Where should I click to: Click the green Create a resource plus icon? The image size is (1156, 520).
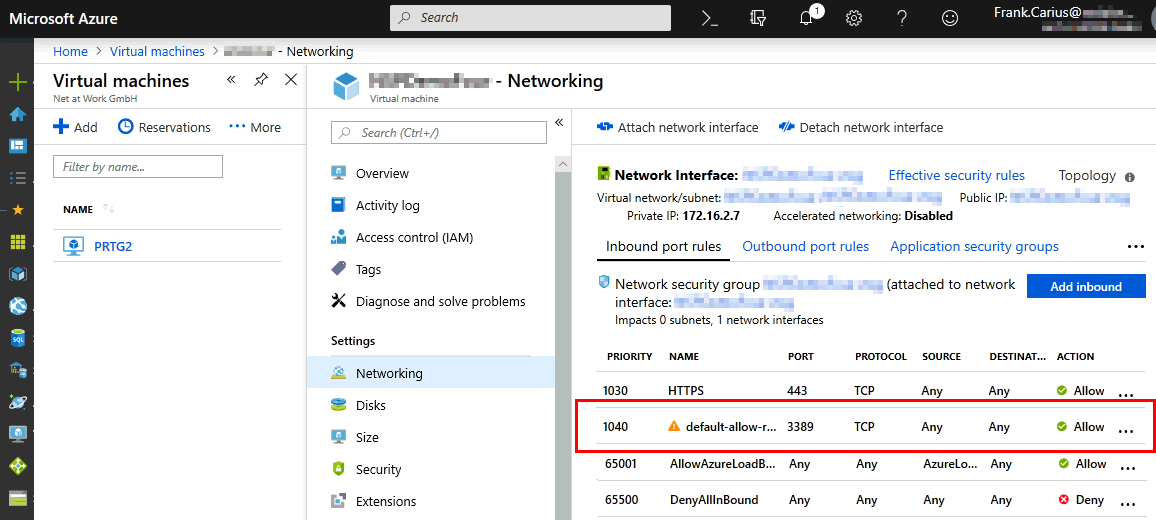17,82
